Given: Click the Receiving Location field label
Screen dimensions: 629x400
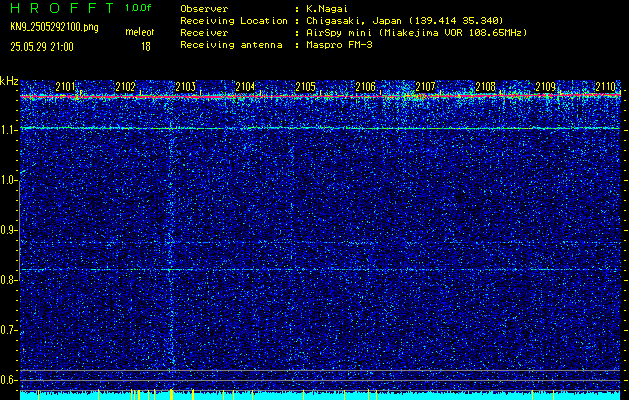Looking at the screenshot, I should coord(234,20).
